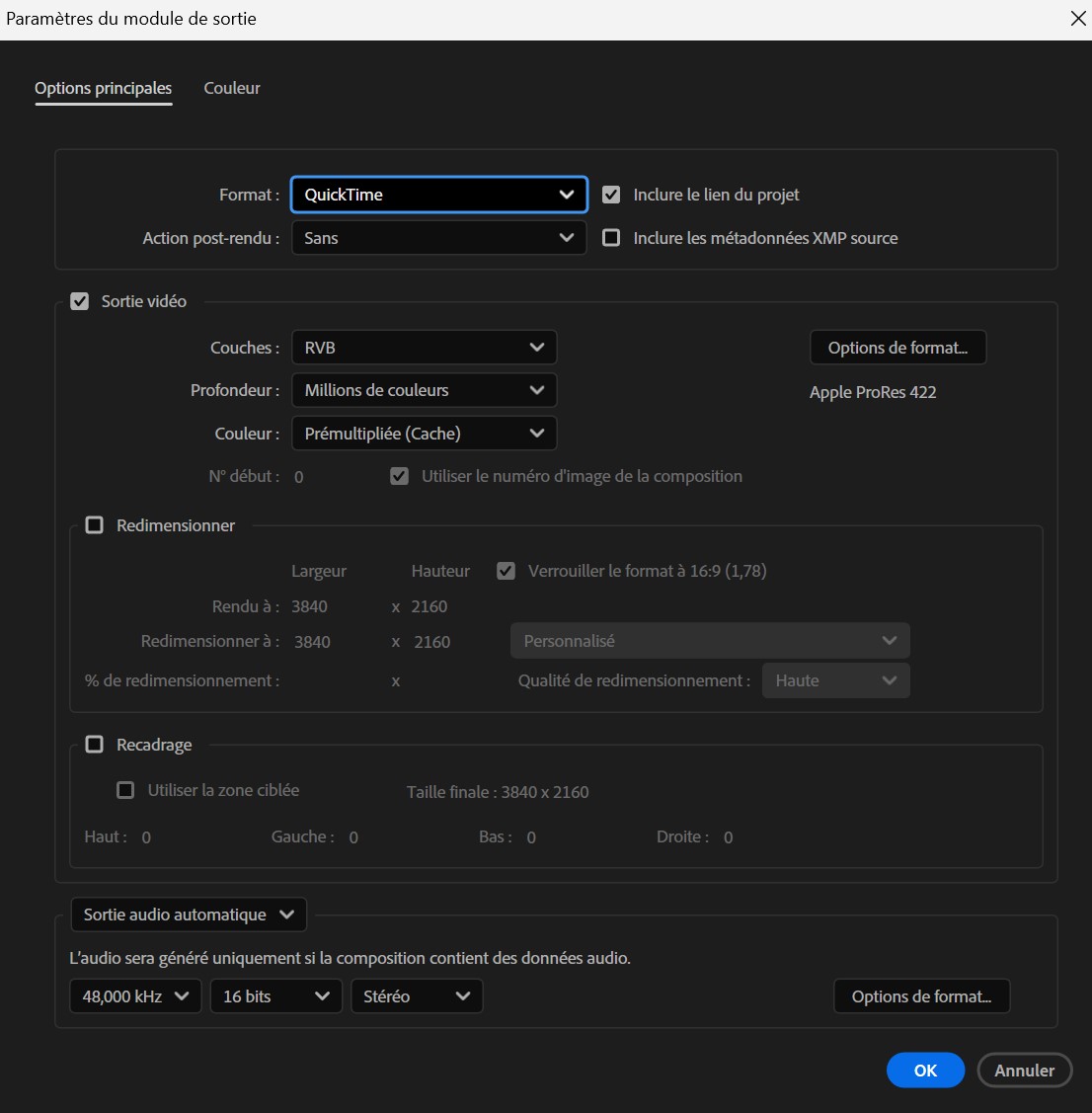Uncheck Inclure le lien du projet
1092x1113 pixels.
coord(612,195)
